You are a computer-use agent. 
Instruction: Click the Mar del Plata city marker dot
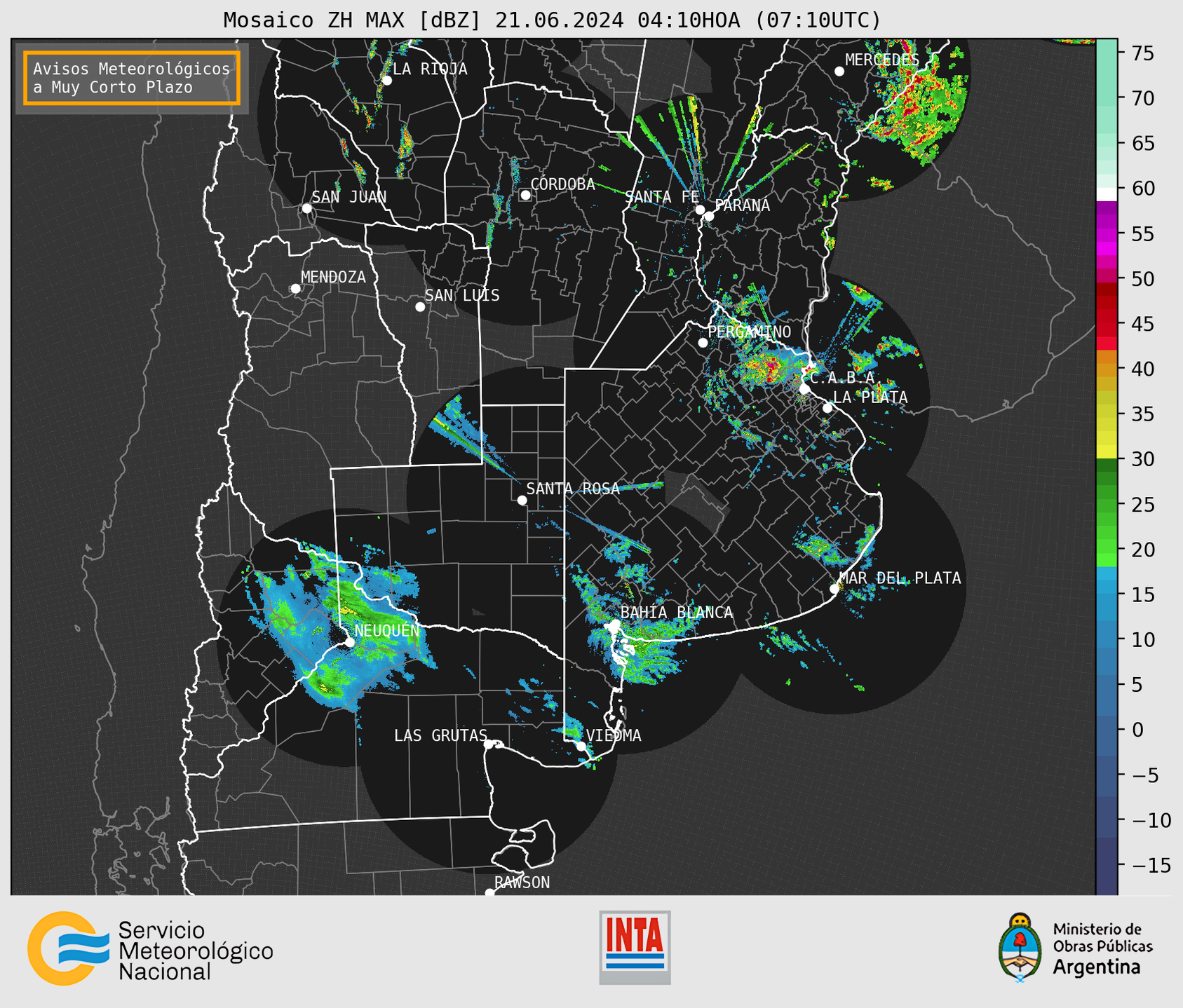[834, 589]
